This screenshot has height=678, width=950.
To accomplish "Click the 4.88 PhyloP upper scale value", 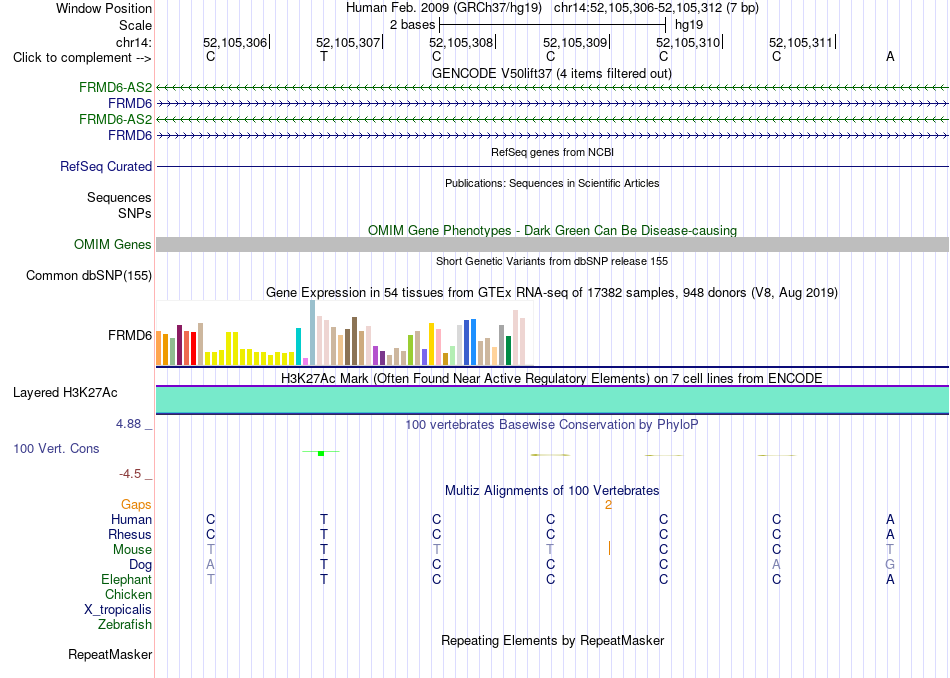I will click(x=128, y=424).
